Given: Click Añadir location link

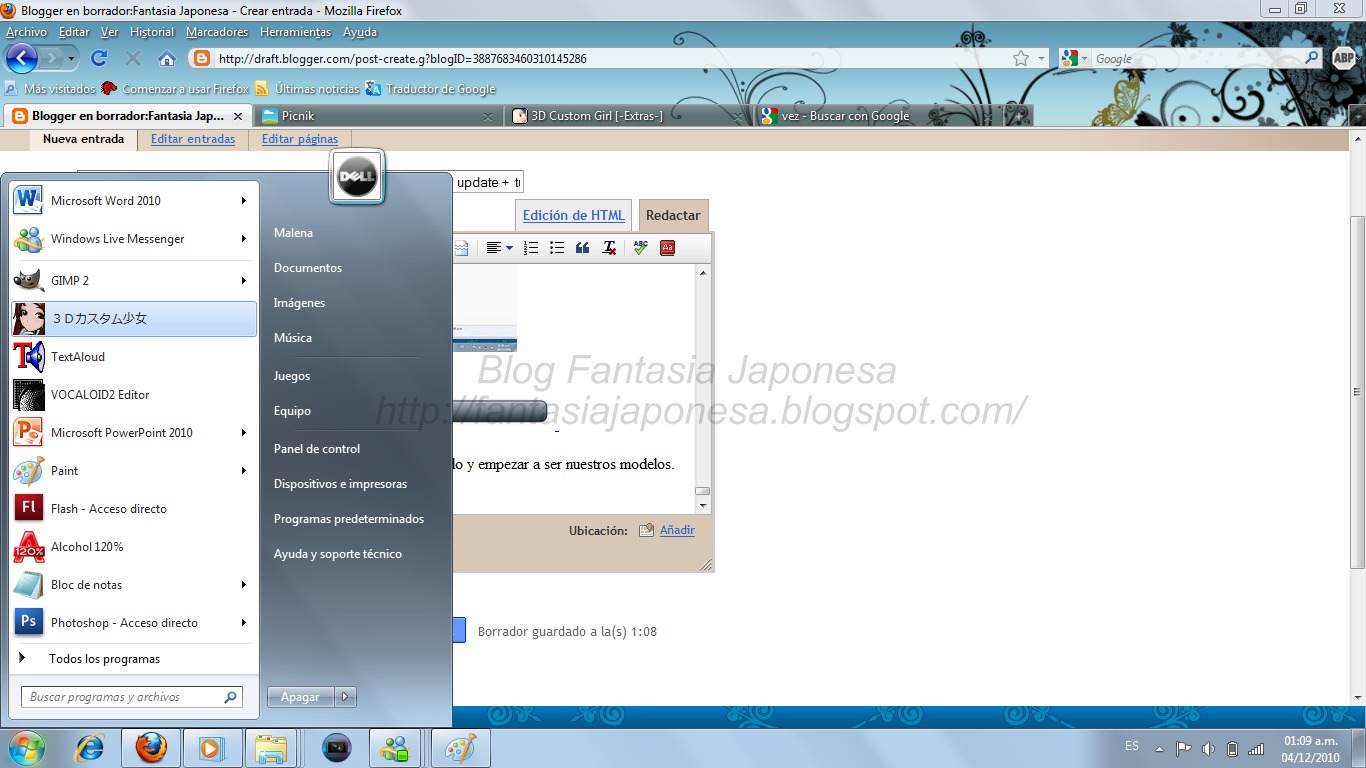Looking at the screenshot, I should [677, 530].
